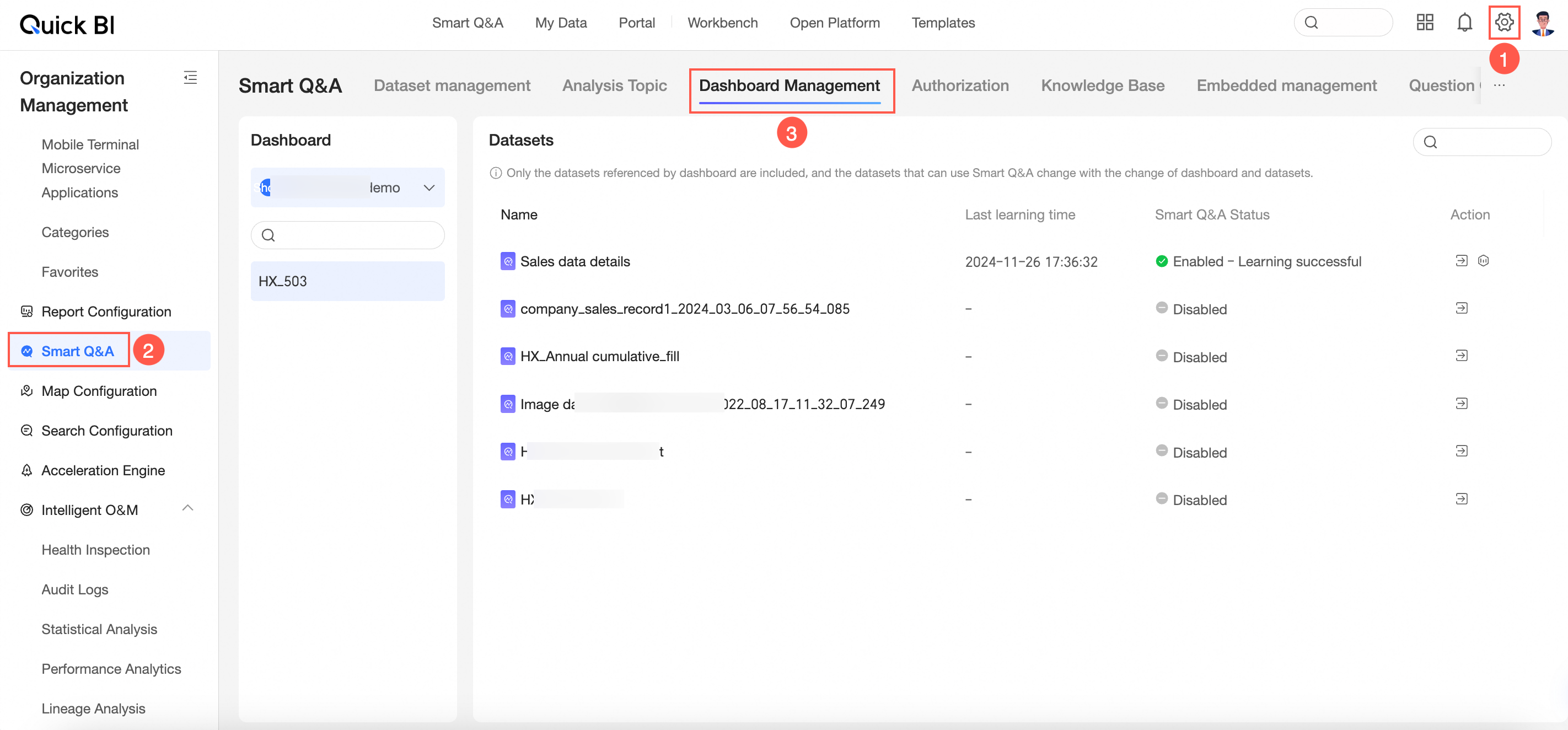The image size is (1568, 730).
Task: Click Sales data details learning config icon
Action: click(x=1484, y=261)
